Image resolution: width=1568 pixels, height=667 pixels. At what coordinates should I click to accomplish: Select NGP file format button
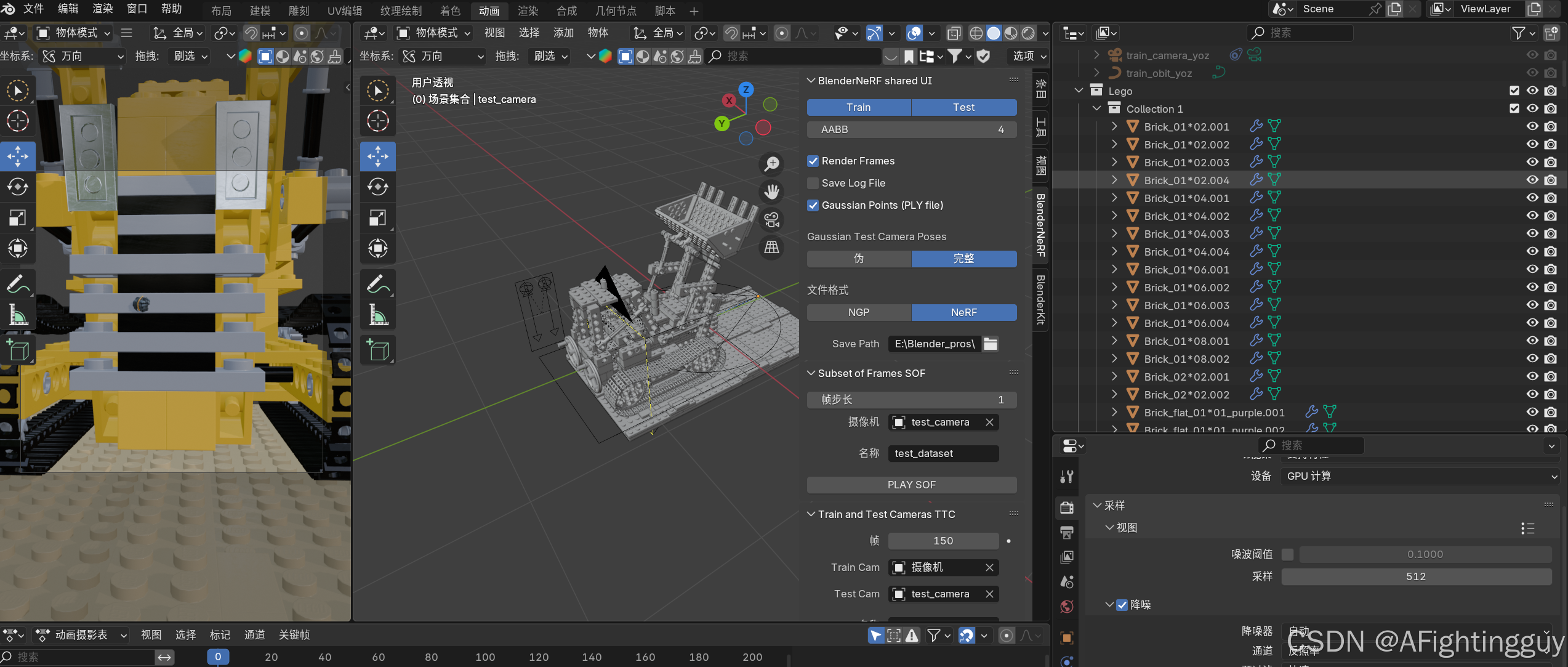tap(859, 312)
